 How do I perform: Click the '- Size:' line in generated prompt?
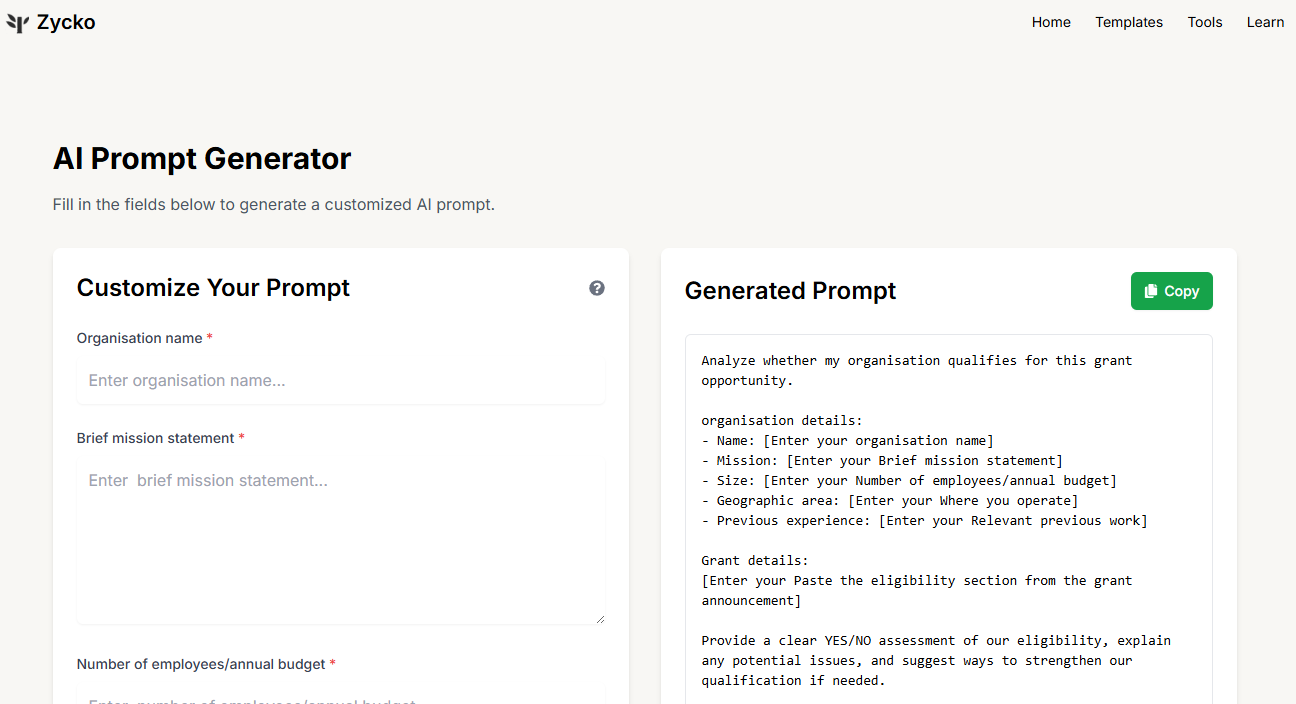coord(909,481)
